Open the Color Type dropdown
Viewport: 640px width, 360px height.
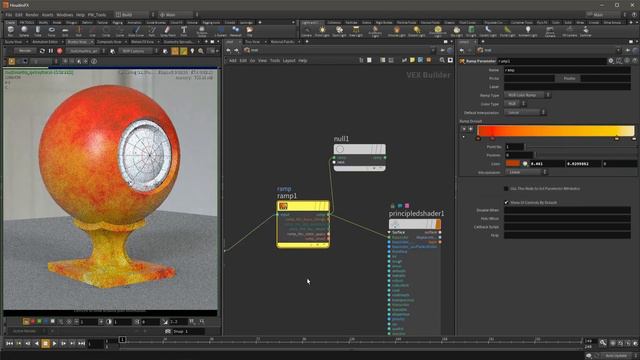516,104
